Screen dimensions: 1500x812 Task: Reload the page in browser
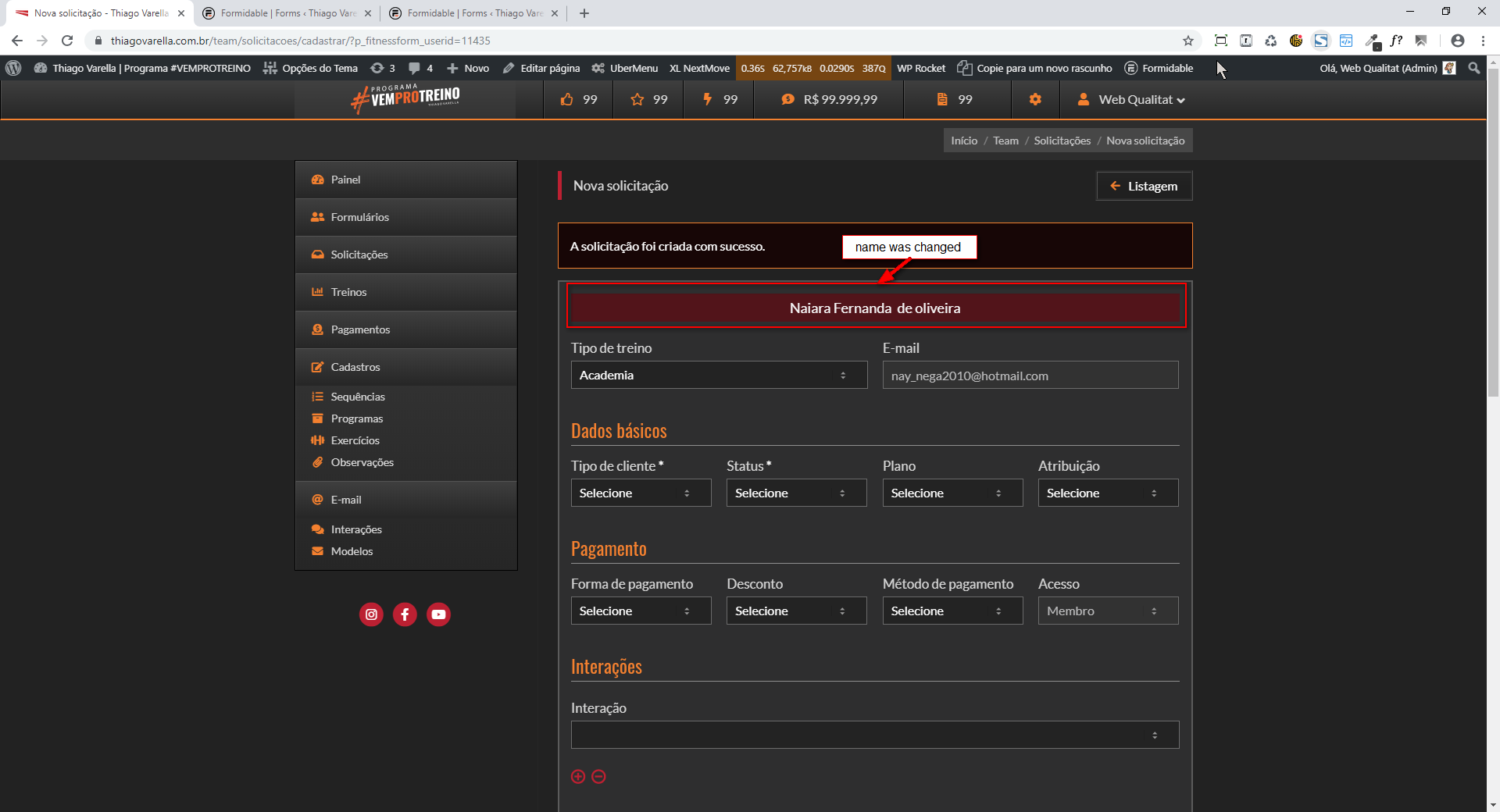point(67,41)
